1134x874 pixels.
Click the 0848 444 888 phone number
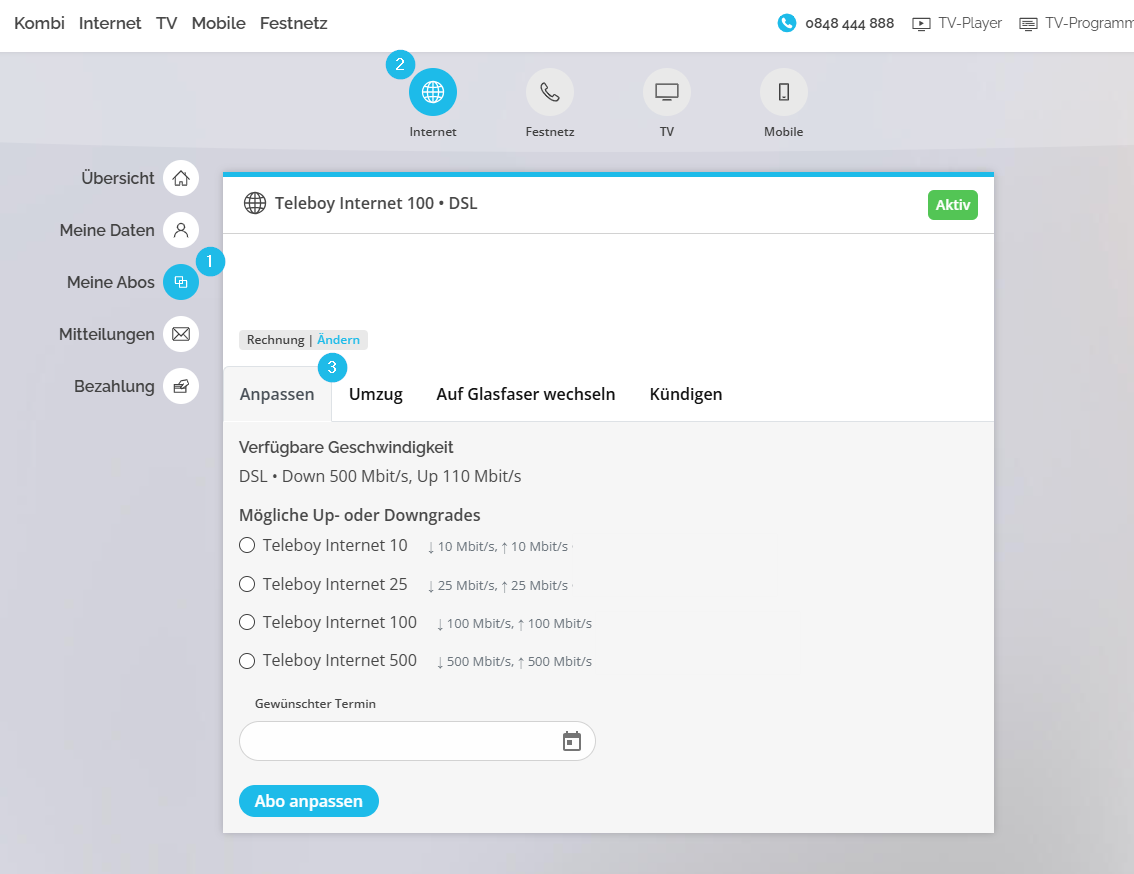850,23
